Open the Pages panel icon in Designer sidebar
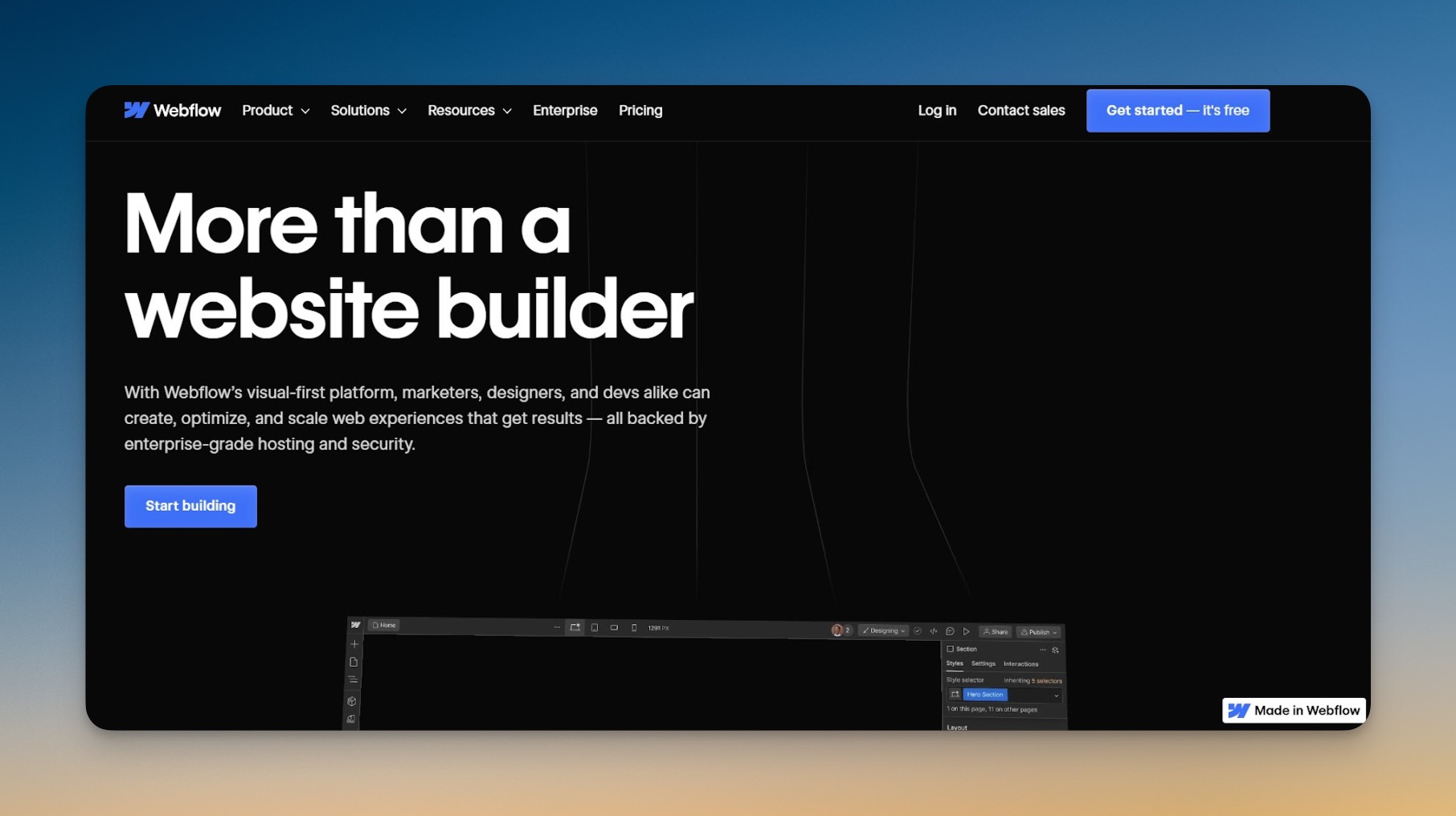 [354, 662]
